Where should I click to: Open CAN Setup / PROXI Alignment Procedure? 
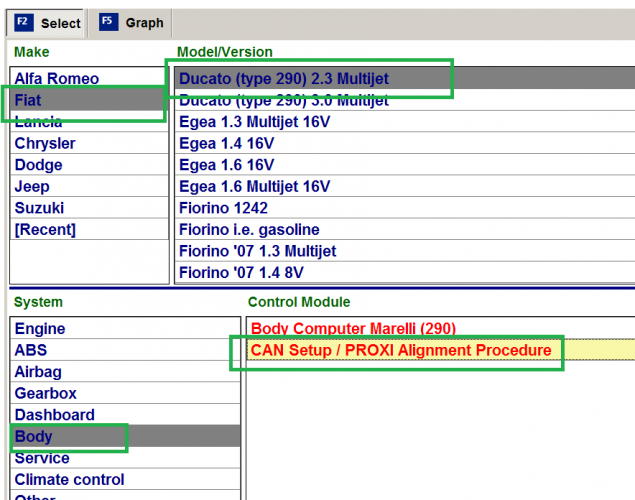tap(400, 351)
